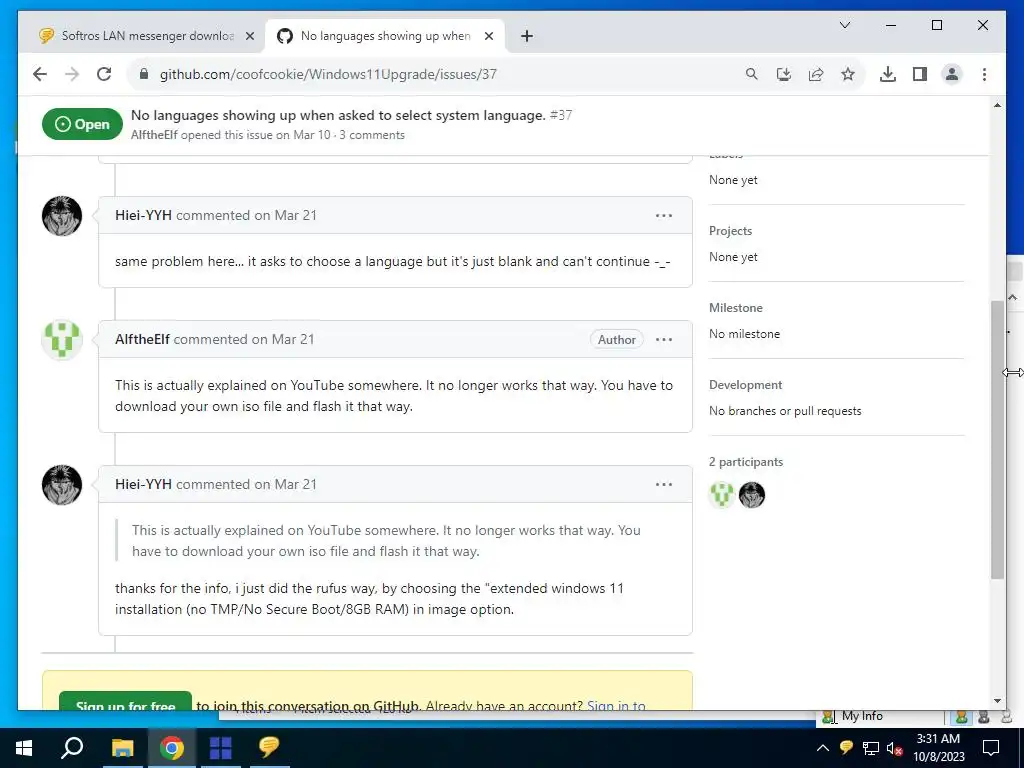Show hidden system tray icons
Viewport: 1024px width, 768px height.
[x=823, y=748]
